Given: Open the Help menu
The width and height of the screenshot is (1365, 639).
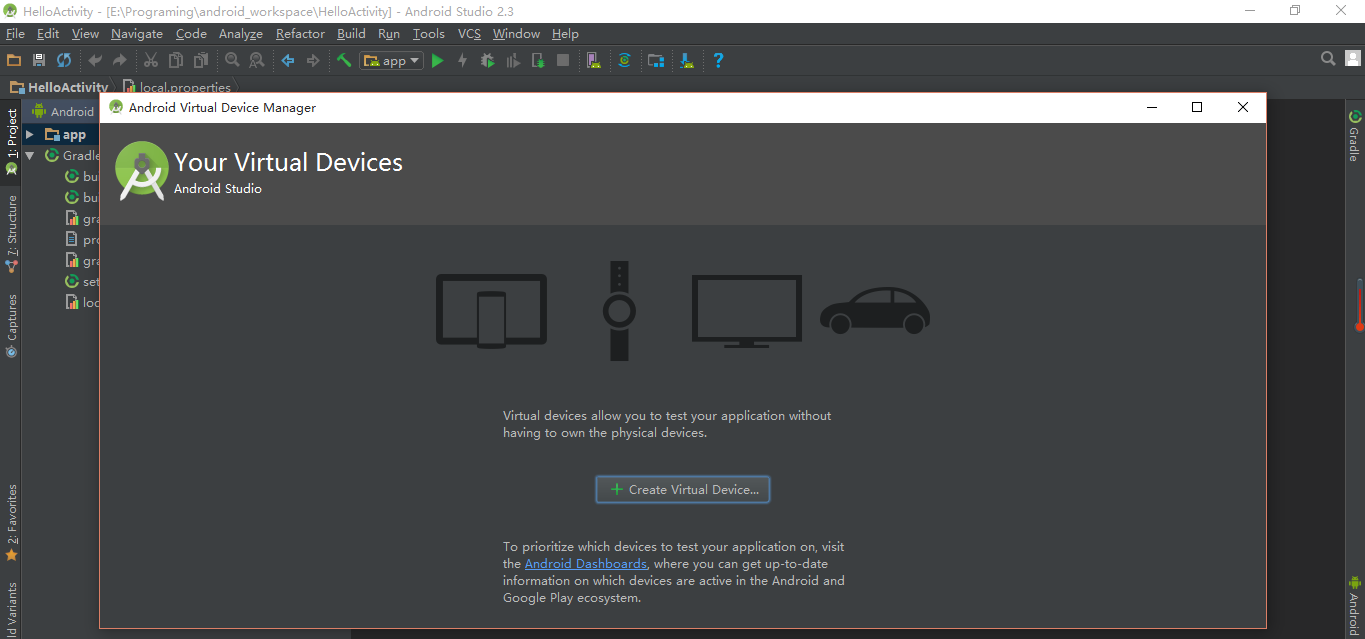Looking at the screenshot, I should 565,33.
